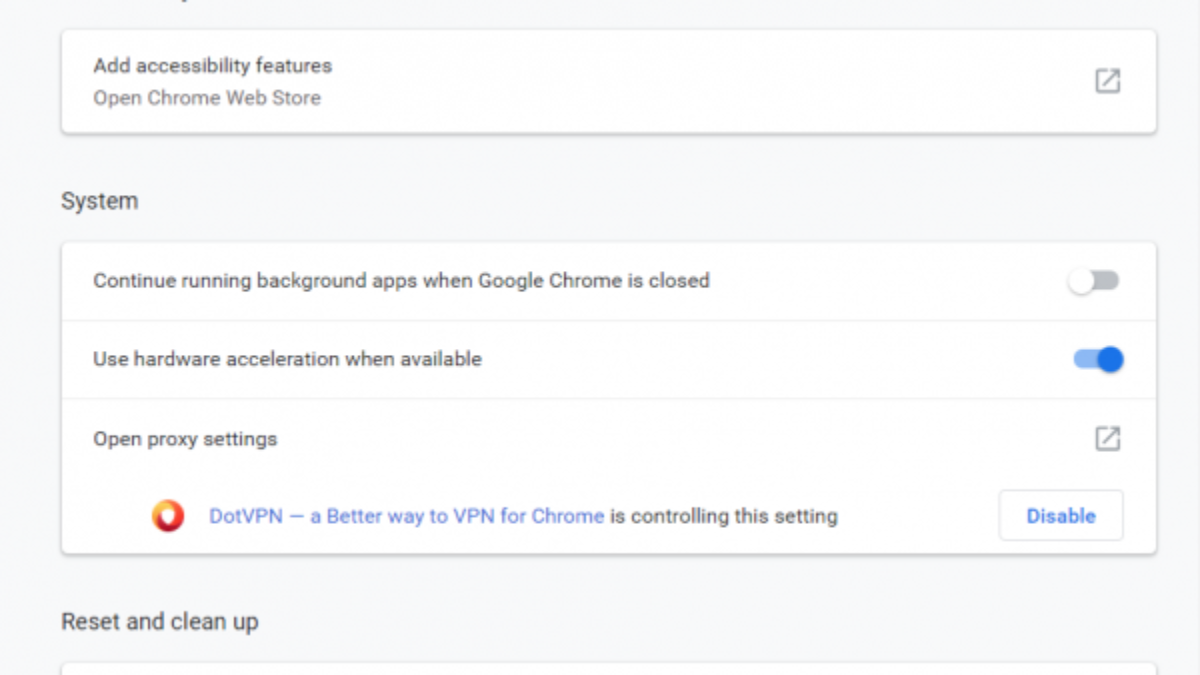
Task: Click the 'Add accessibility features' title
Action: [x=212, y=66]
